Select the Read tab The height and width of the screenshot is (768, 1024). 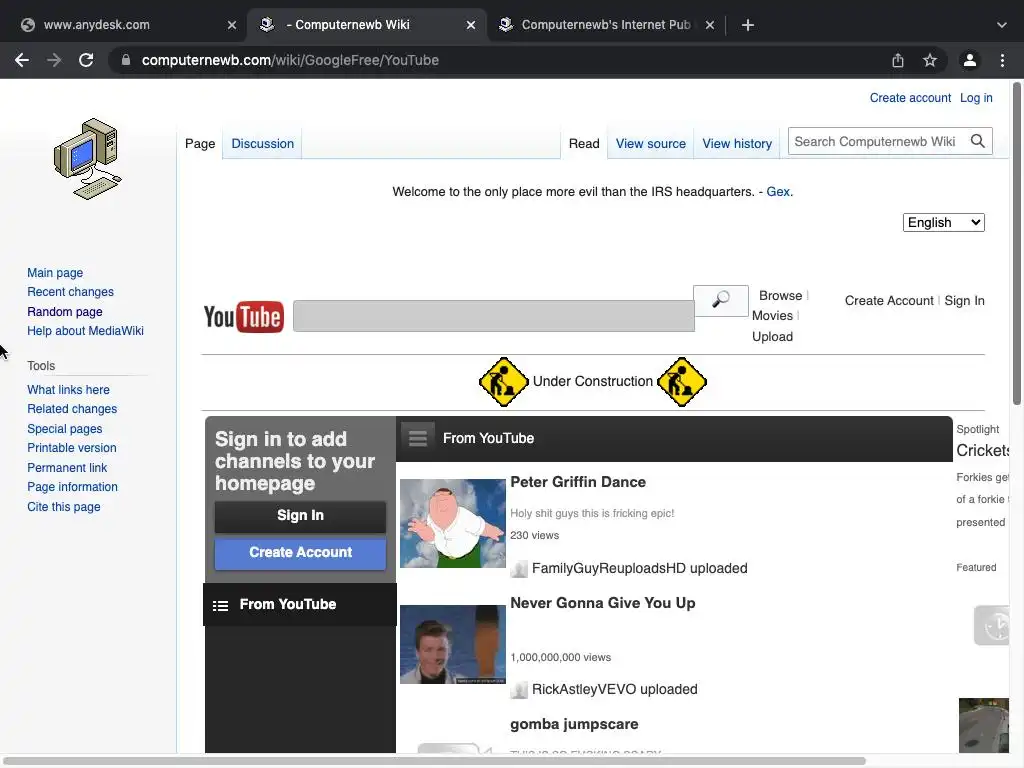click(x=584, y=144)
